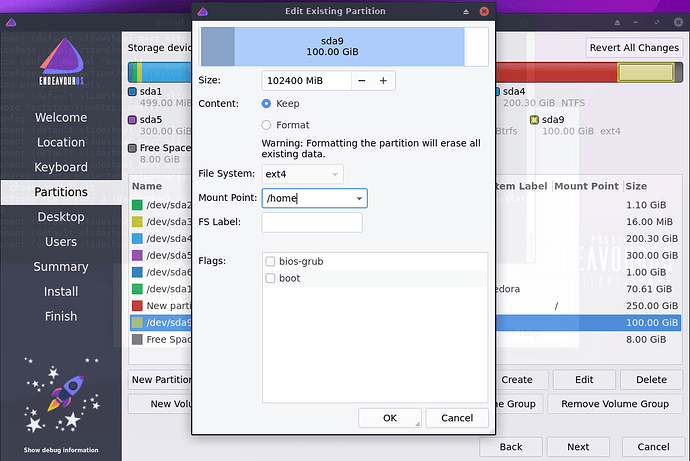Click the app icon in the dialog title bar
The width and height of the screenshot is (690, 461).
203,11
